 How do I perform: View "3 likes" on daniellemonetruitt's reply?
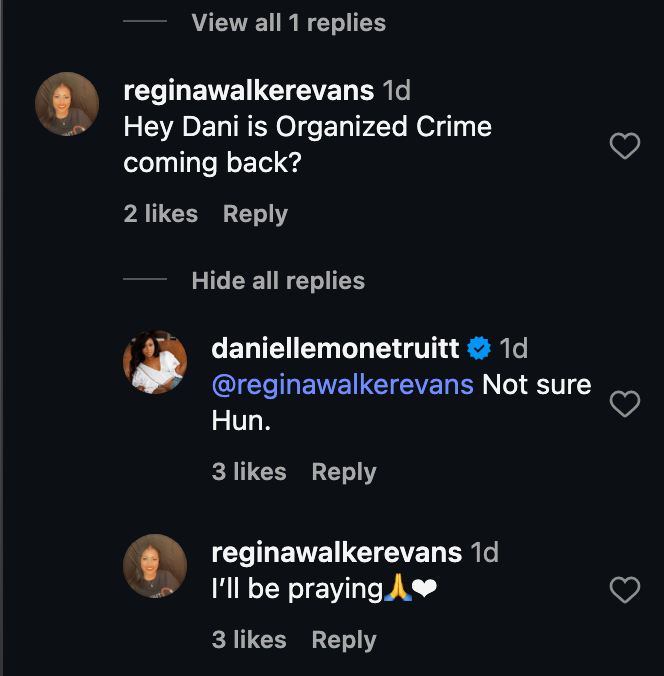(249, 472)
